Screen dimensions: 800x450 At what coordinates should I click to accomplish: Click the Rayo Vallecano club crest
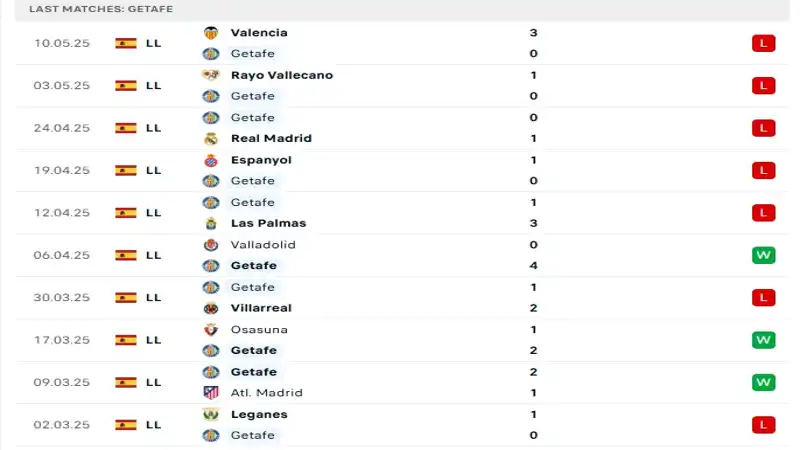click(x=211, y=75)
